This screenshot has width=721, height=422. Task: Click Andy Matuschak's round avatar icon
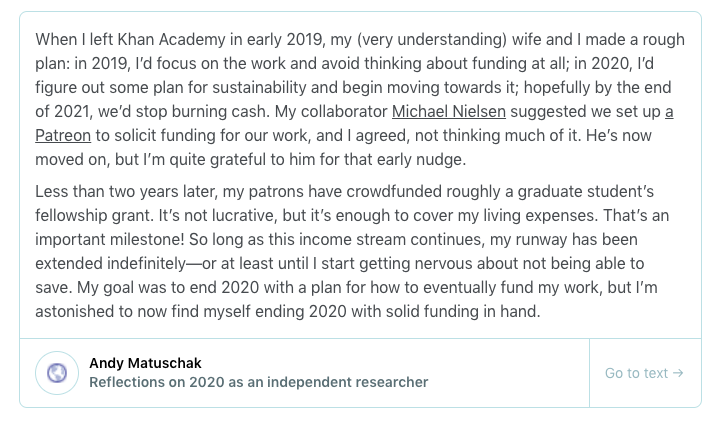coord(57,373)
